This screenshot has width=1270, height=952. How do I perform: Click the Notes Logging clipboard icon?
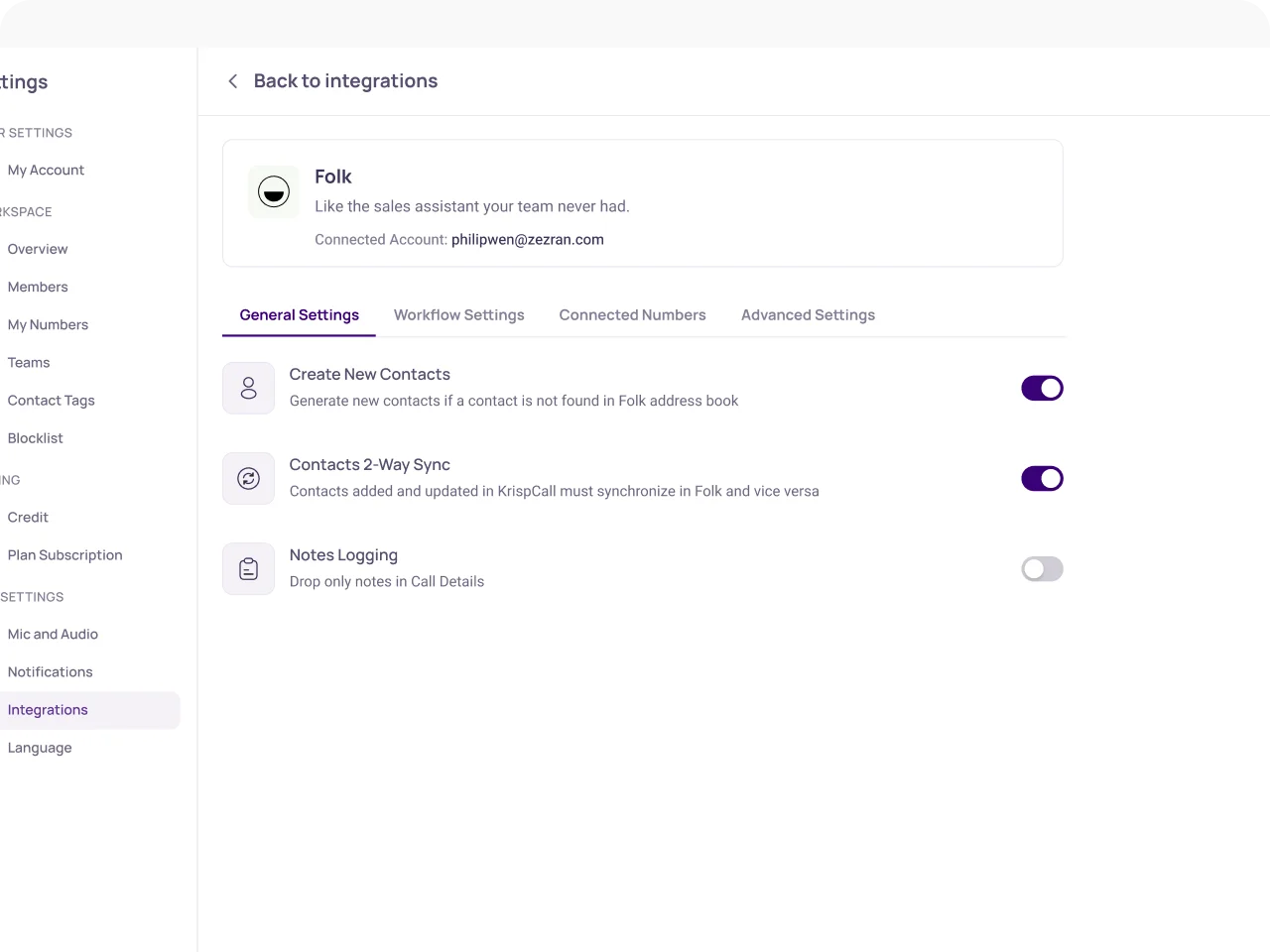[x=249, y=569]
